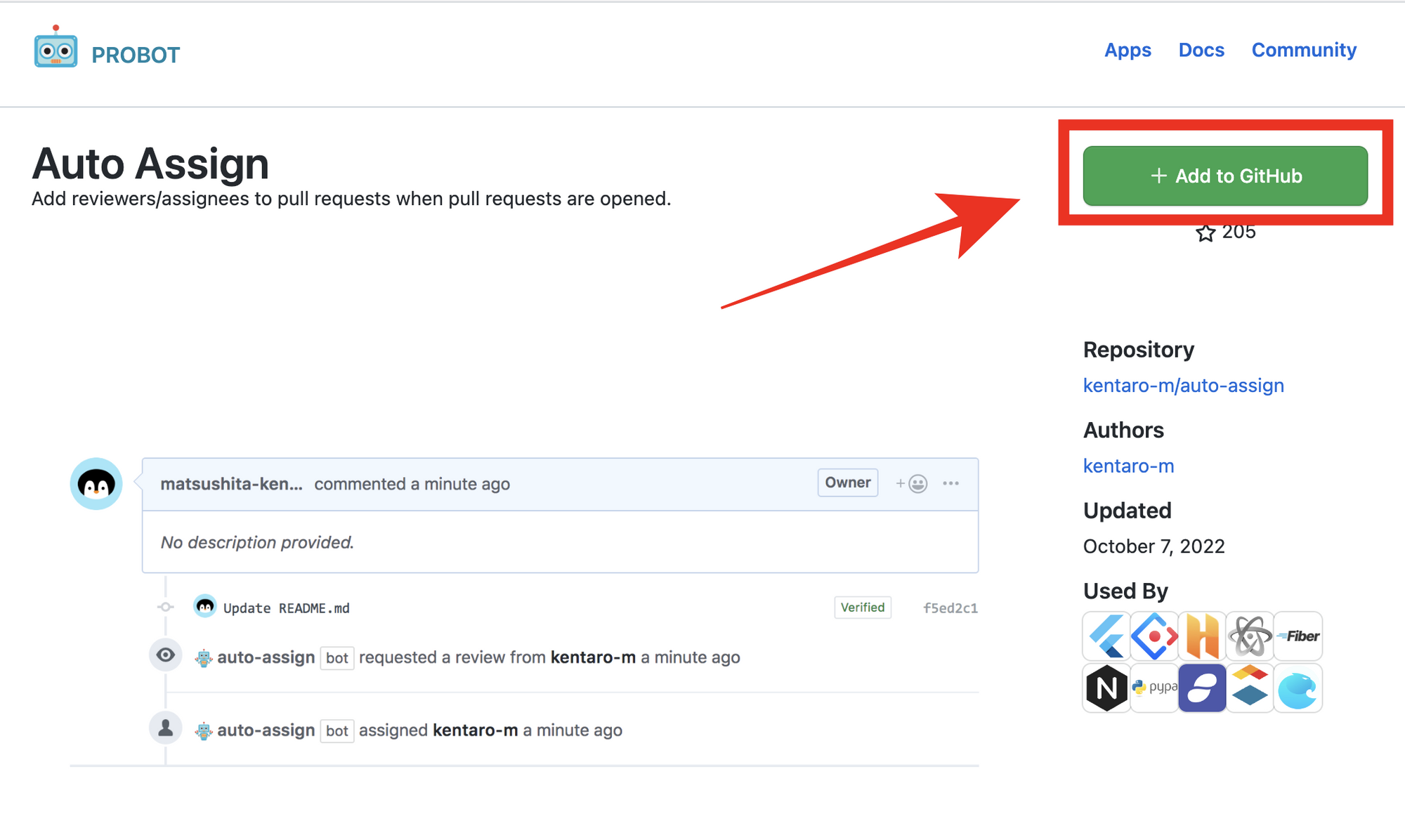Open kentaro-m/auto-assign repository link
Viewport: 1405px width, 840px height.
pos(1183,386)
